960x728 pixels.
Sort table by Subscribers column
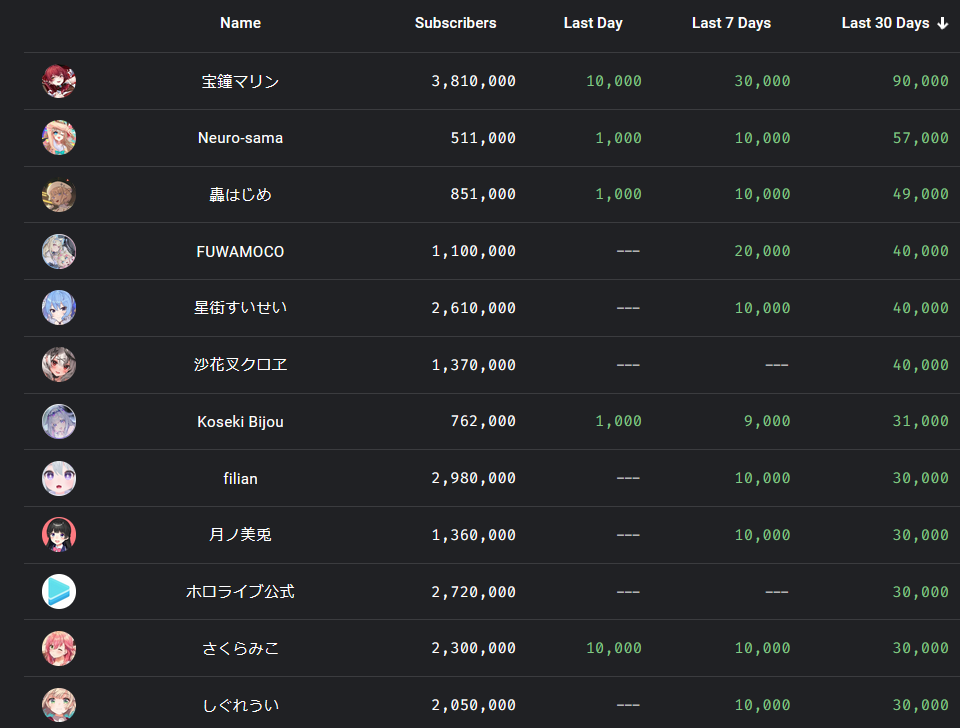(455, 23)
